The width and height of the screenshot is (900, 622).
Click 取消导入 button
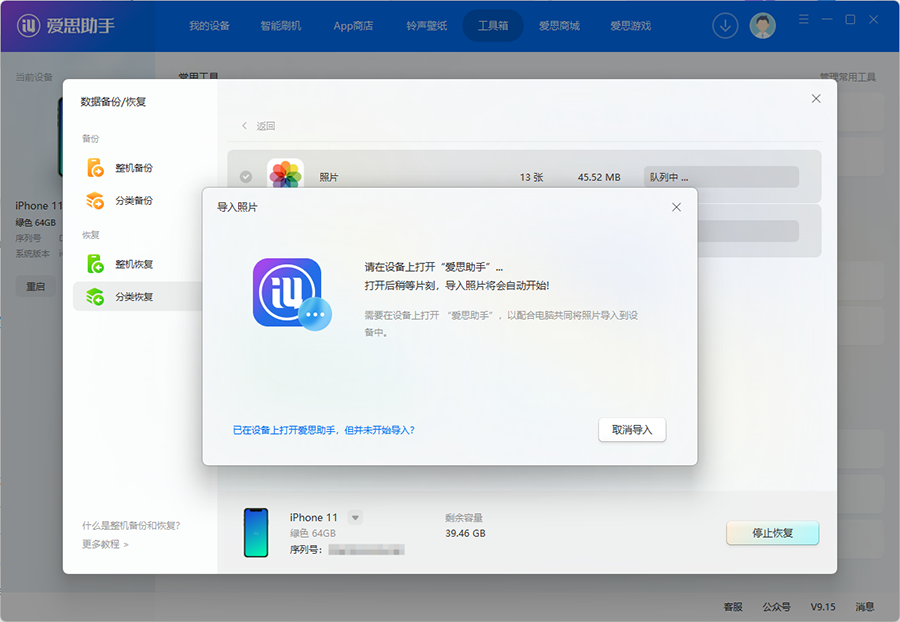point(632,430)
